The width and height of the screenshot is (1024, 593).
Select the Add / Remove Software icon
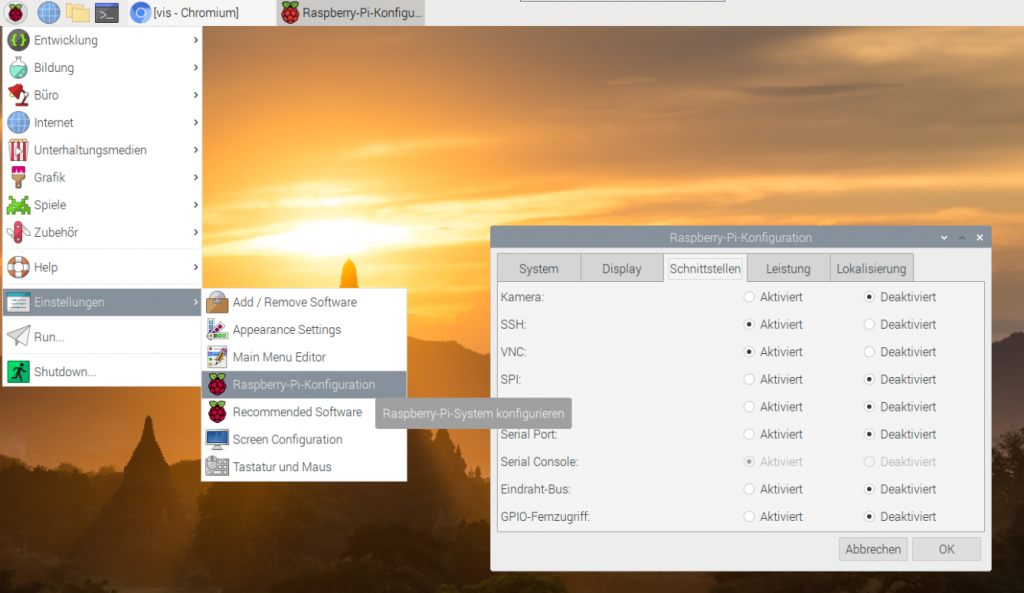coord(216,302)
